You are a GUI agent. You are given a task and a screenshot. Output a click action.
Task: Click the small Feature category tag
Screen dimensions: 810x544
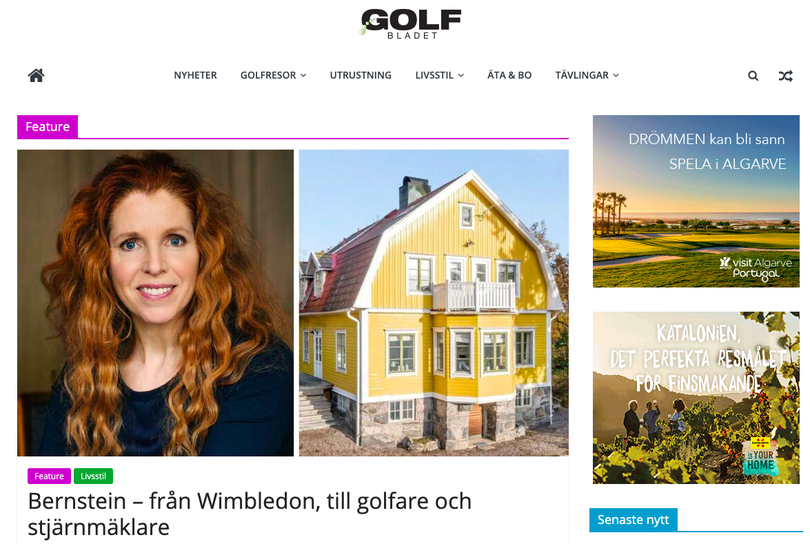tap(49, 476)
